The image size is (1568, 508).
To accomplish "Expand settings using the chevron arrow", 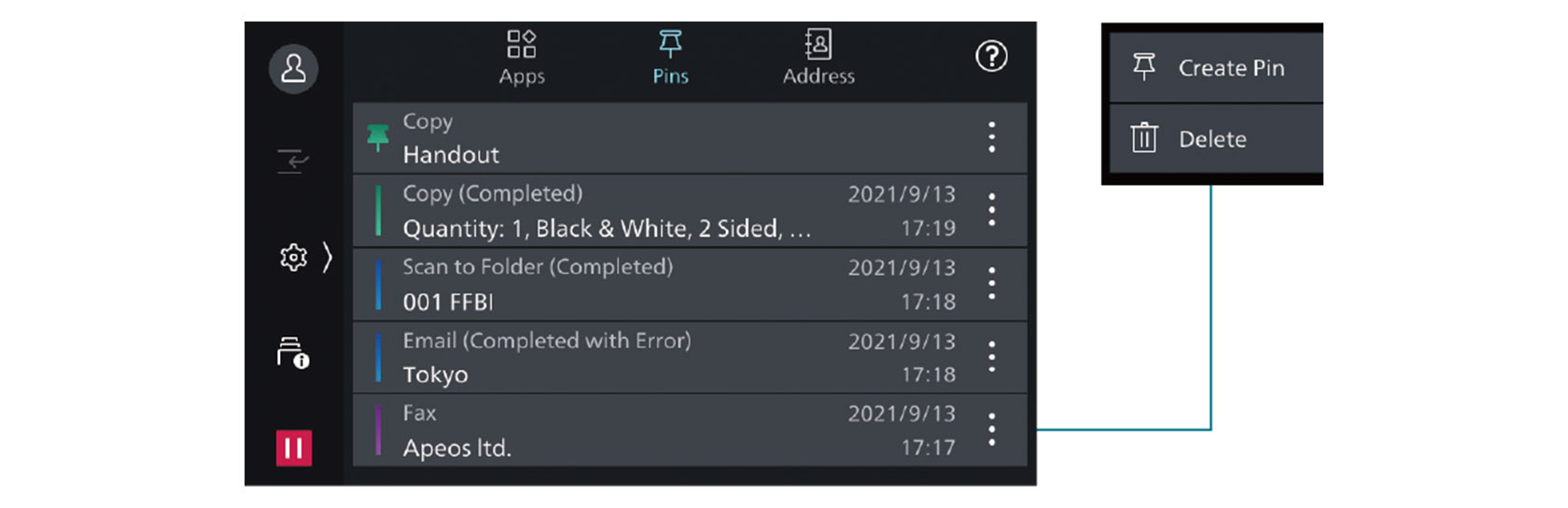I will click(x=328, y=257).
